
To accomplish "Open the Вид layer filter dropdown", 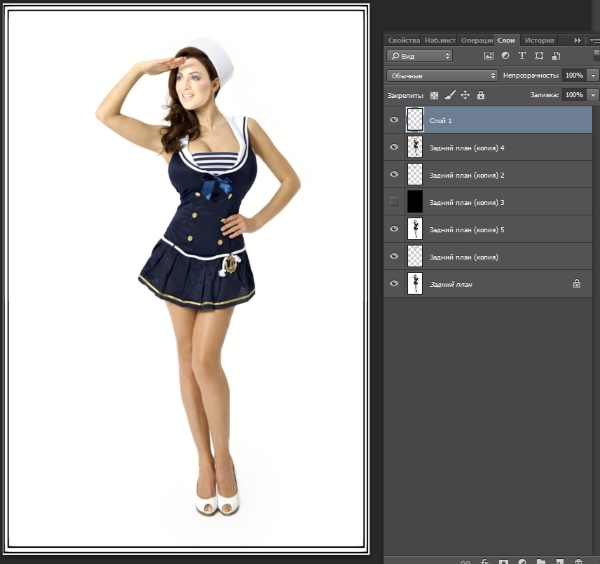I will (420, 56).
